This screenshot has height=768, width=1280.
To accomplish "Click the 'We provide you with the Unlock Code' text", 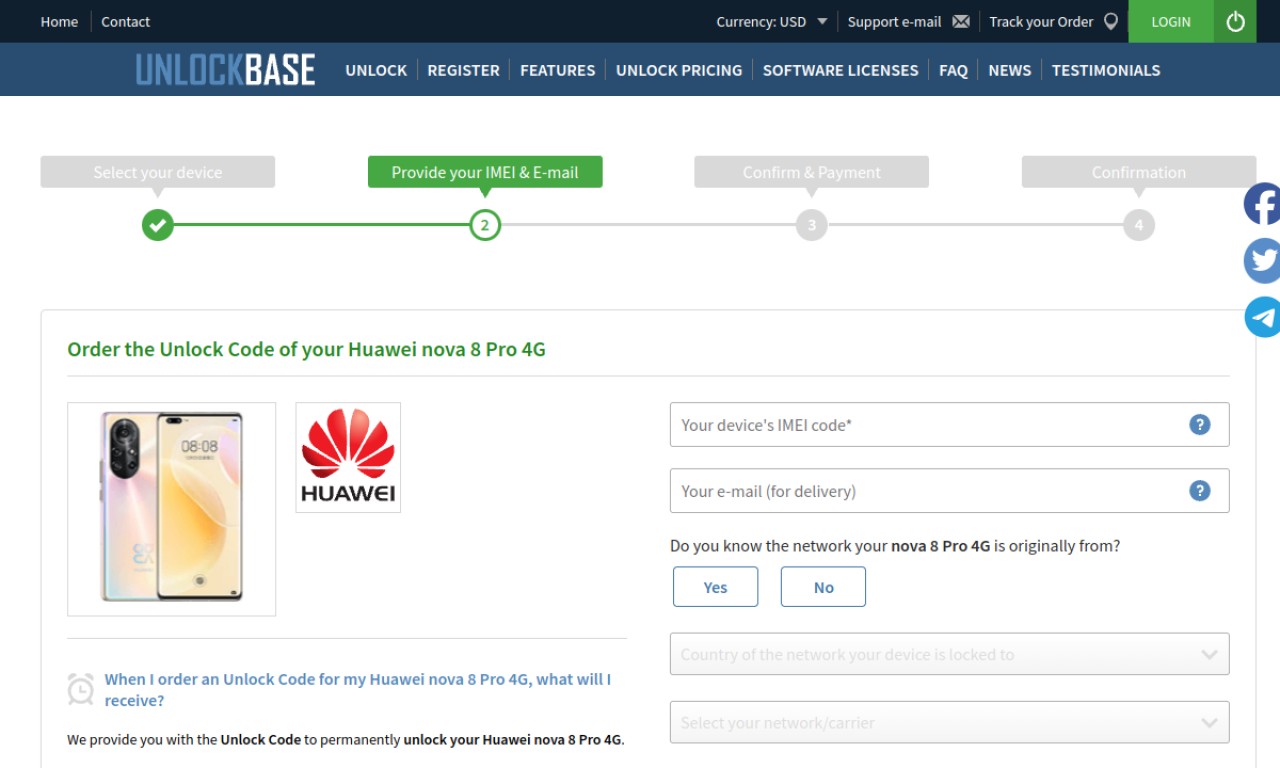I will tap(346, 740).
